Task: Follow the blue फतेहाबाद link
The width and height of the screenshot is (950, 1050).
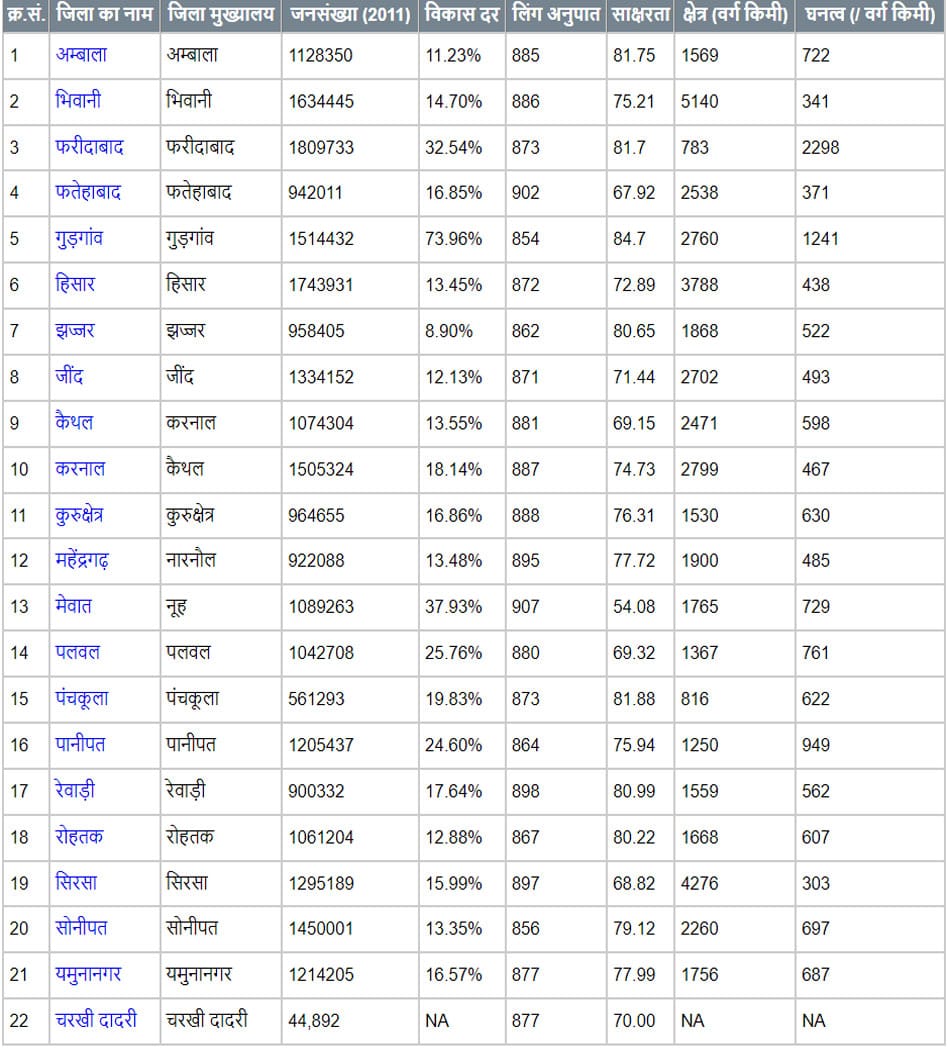Action: pyautogui.click(x=89, y=192)
